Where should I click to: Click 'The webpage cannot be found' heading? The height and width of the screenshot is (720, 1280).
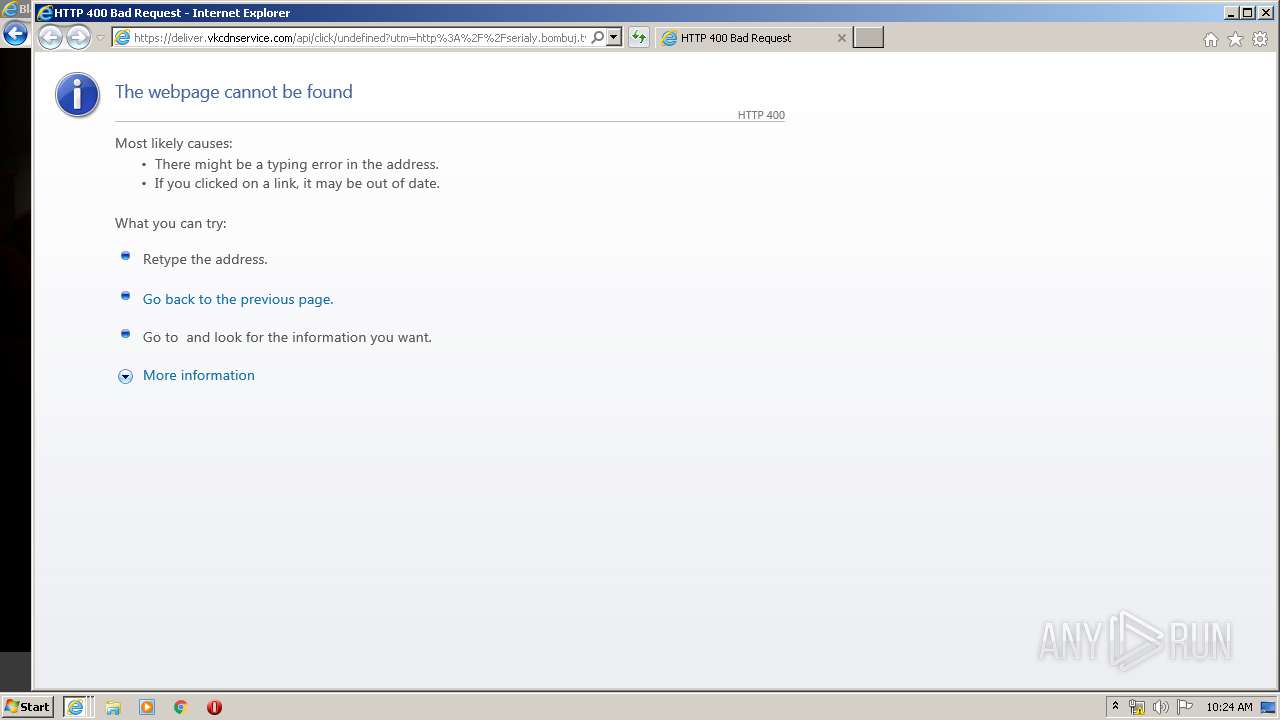234,92
